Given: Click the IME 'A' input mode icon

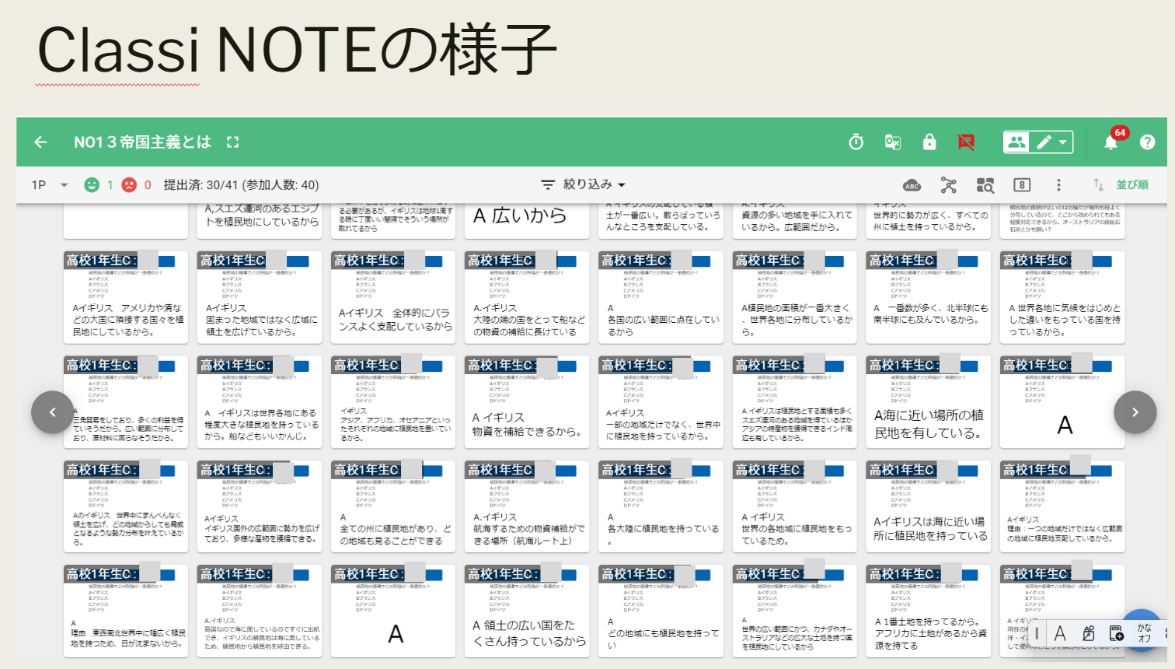Looking at the screenshot, I should pyautogui.click(x=1060, y=633).
